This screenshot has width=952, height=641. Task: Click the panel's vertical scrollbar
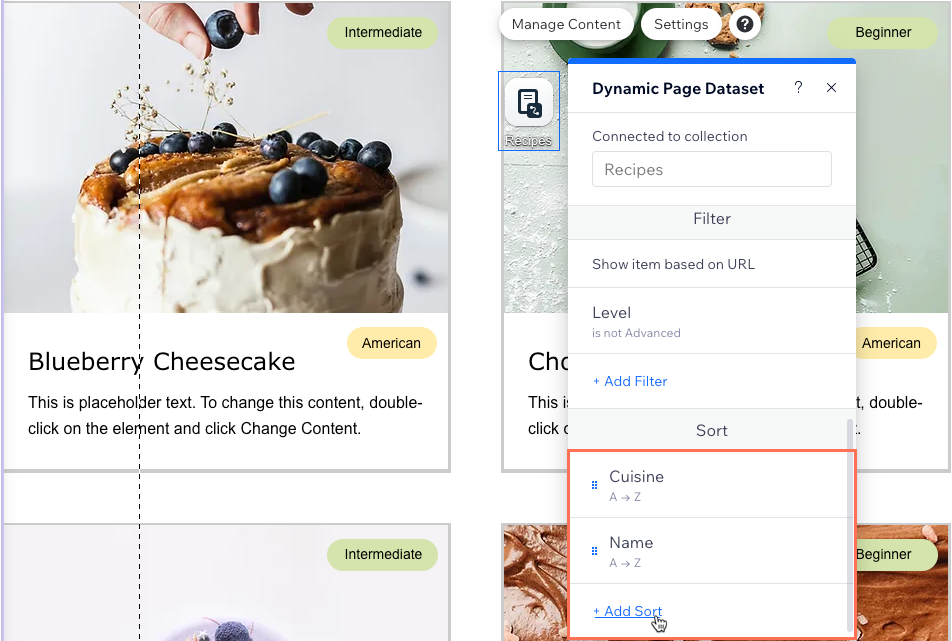click(850, 526)
